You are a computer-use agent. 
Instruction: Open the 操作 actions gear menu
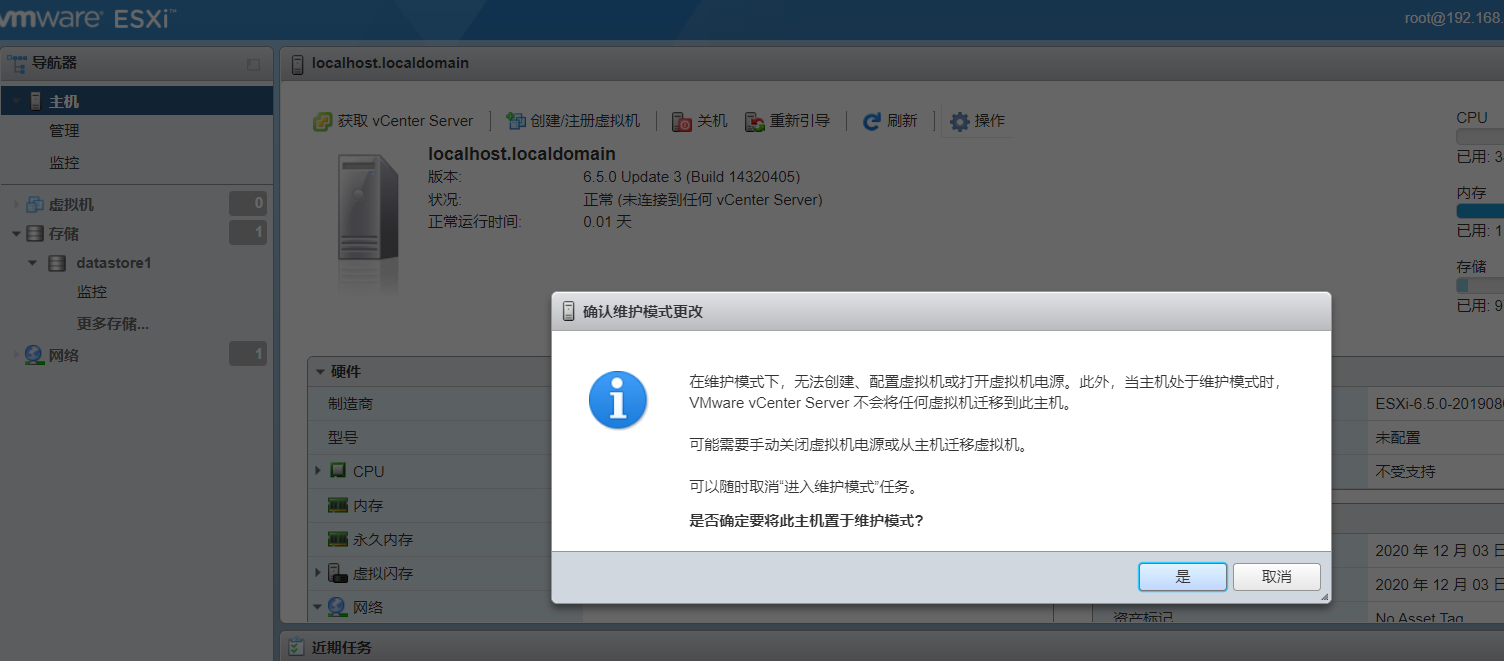coord(977,121)
